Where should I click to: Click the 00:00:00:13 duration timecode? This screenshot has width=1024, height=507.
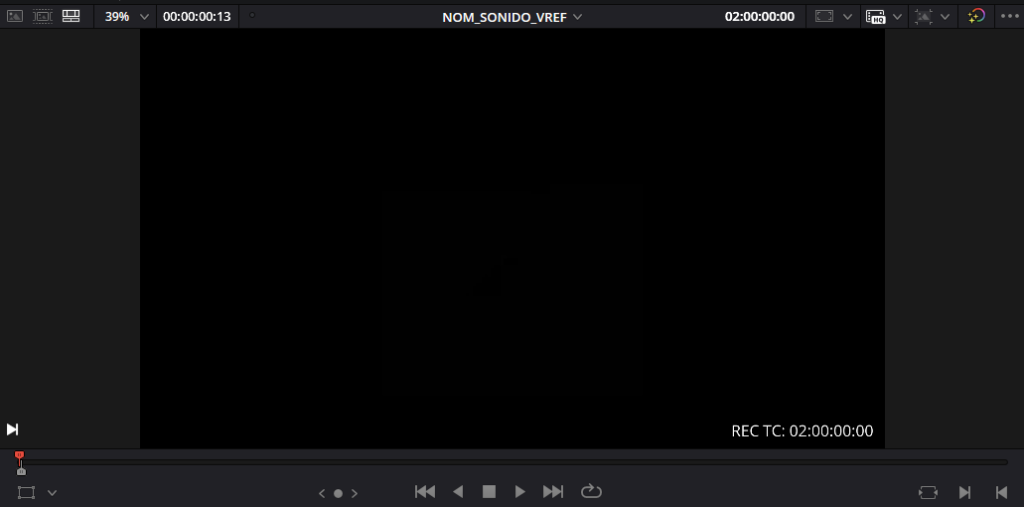(x=197, y=16)
